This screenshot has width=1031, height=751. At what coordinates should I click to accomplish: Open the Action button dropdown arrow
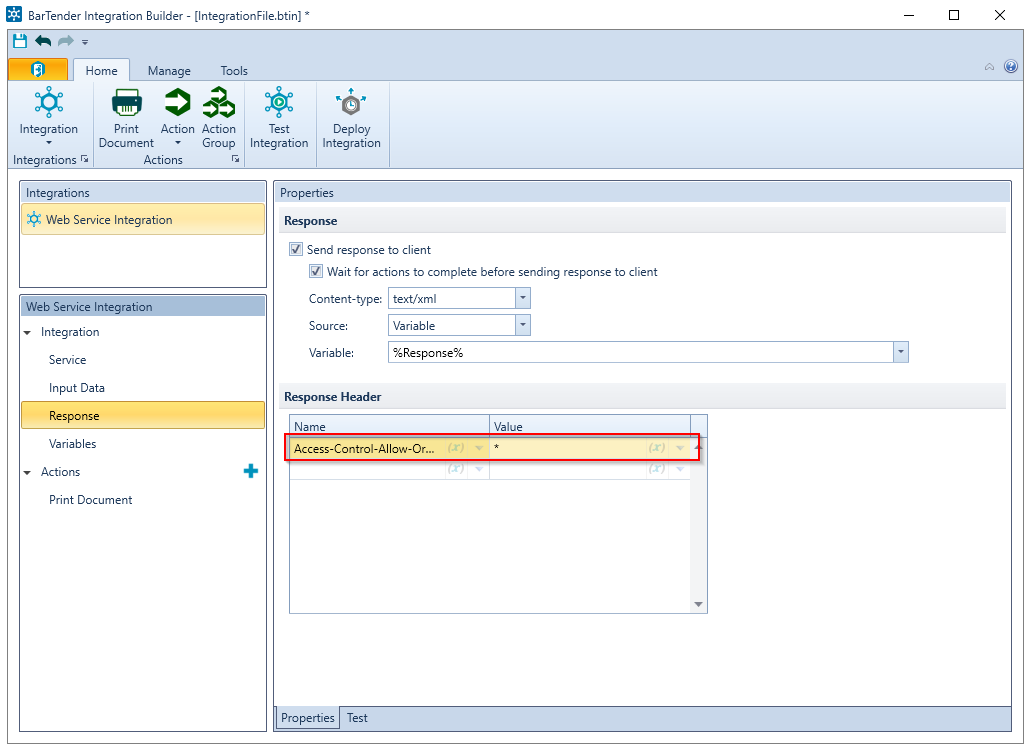(x=178, y=143)
